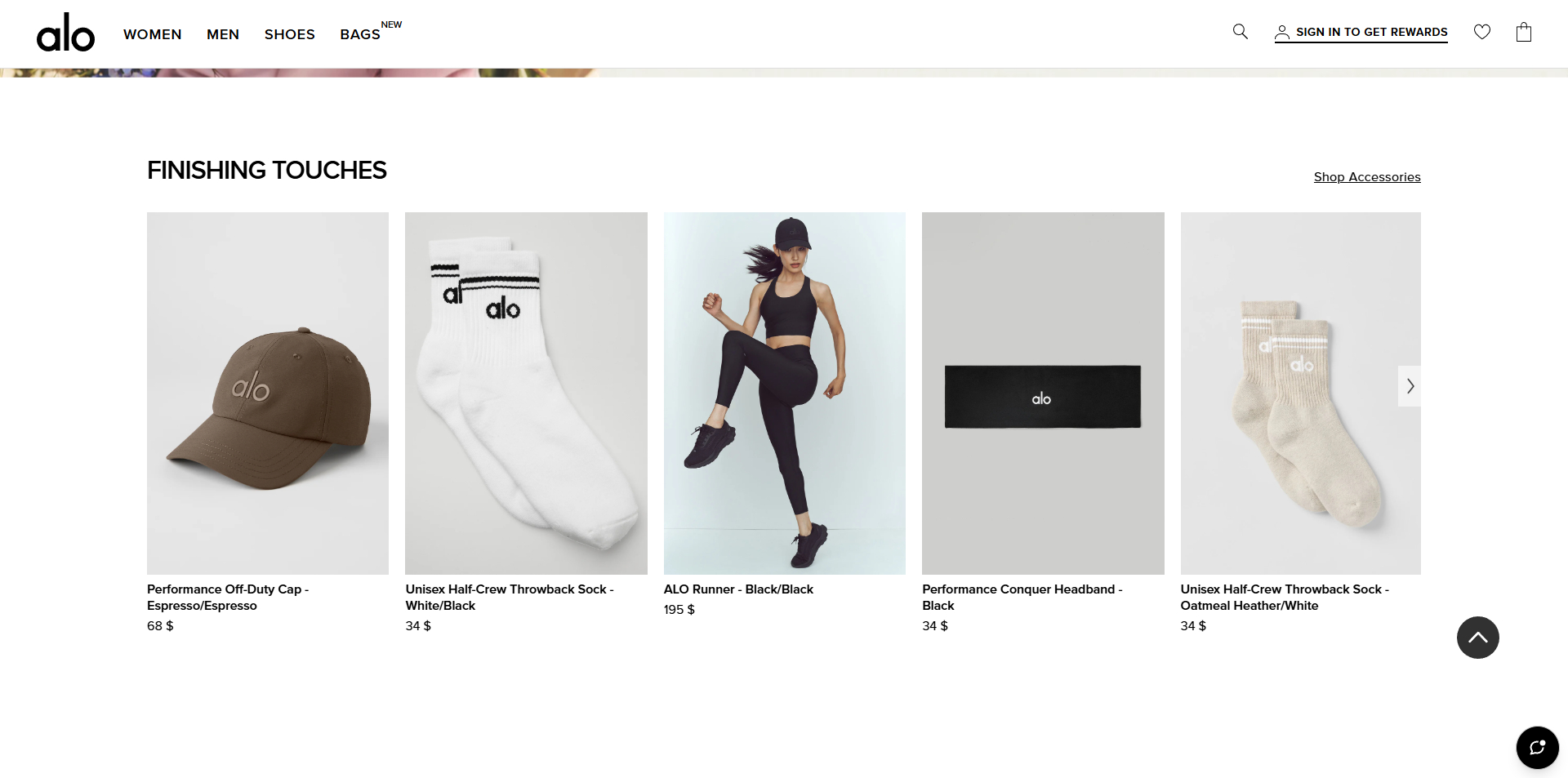Open the chat support bubble
Image resolution: width=1568 pixels, height=778 pixels.
click(x=1538, y=748)
